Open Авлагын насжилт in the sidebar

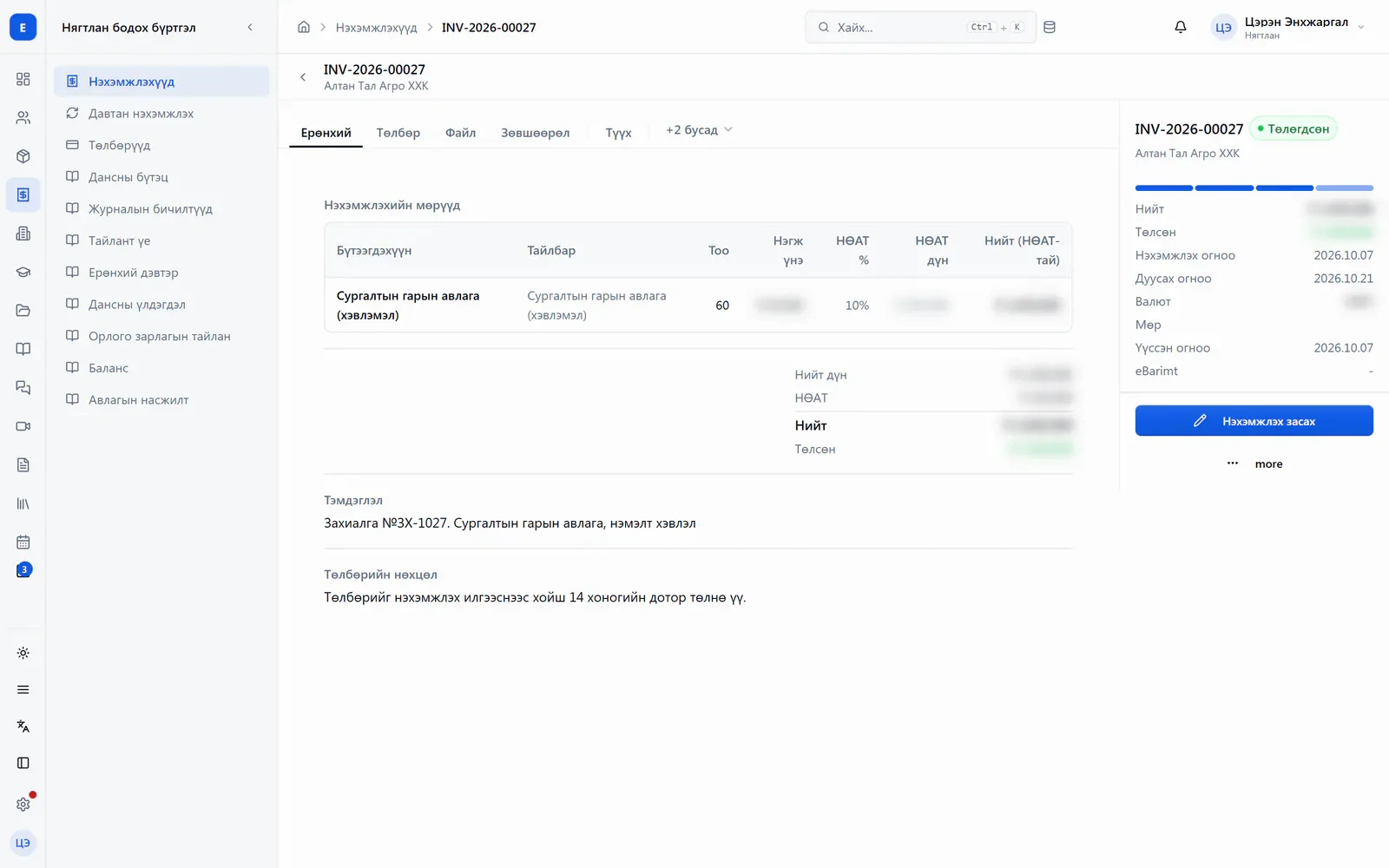click(161, 400)
